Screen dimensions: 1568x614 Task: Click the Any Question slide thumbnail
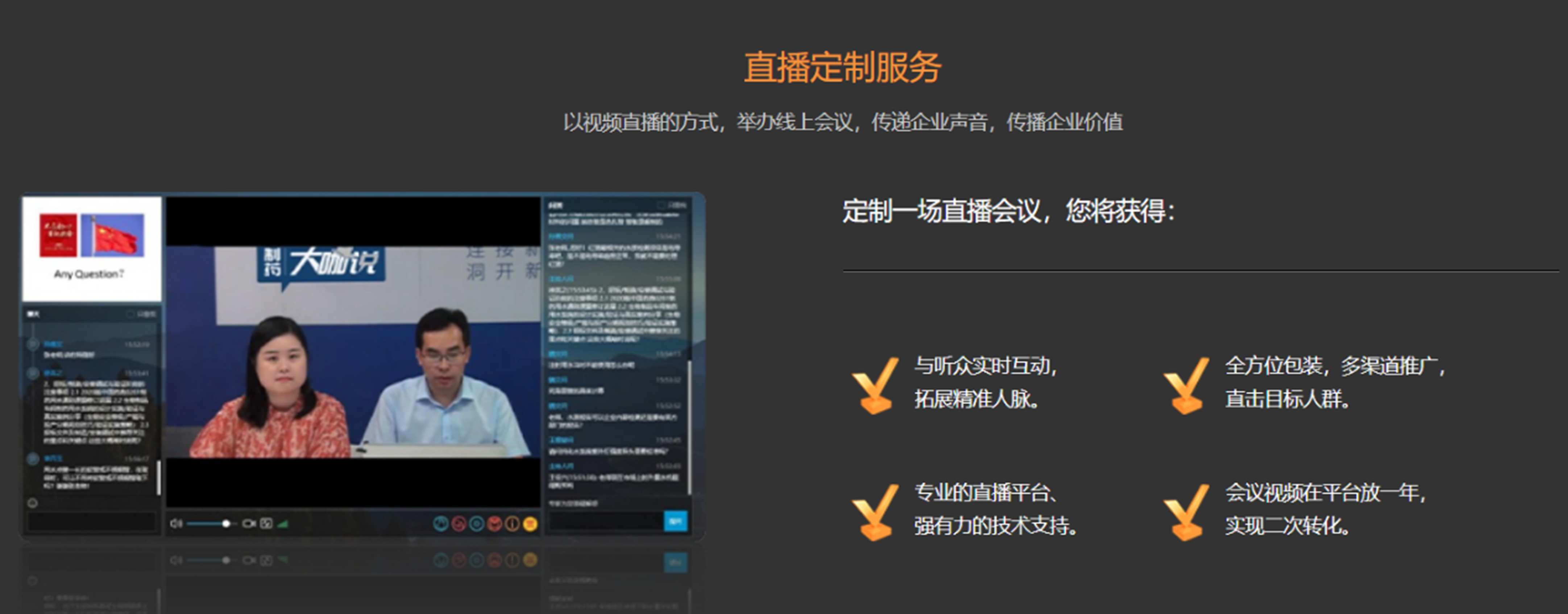pos(92,248)
